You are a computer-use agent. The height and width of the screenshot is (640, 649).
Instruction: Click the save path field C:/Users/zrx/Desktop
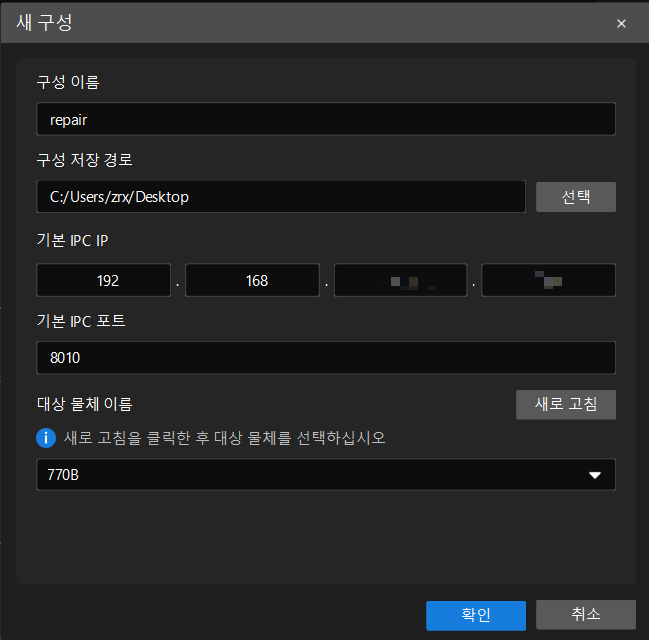(281, 197)
